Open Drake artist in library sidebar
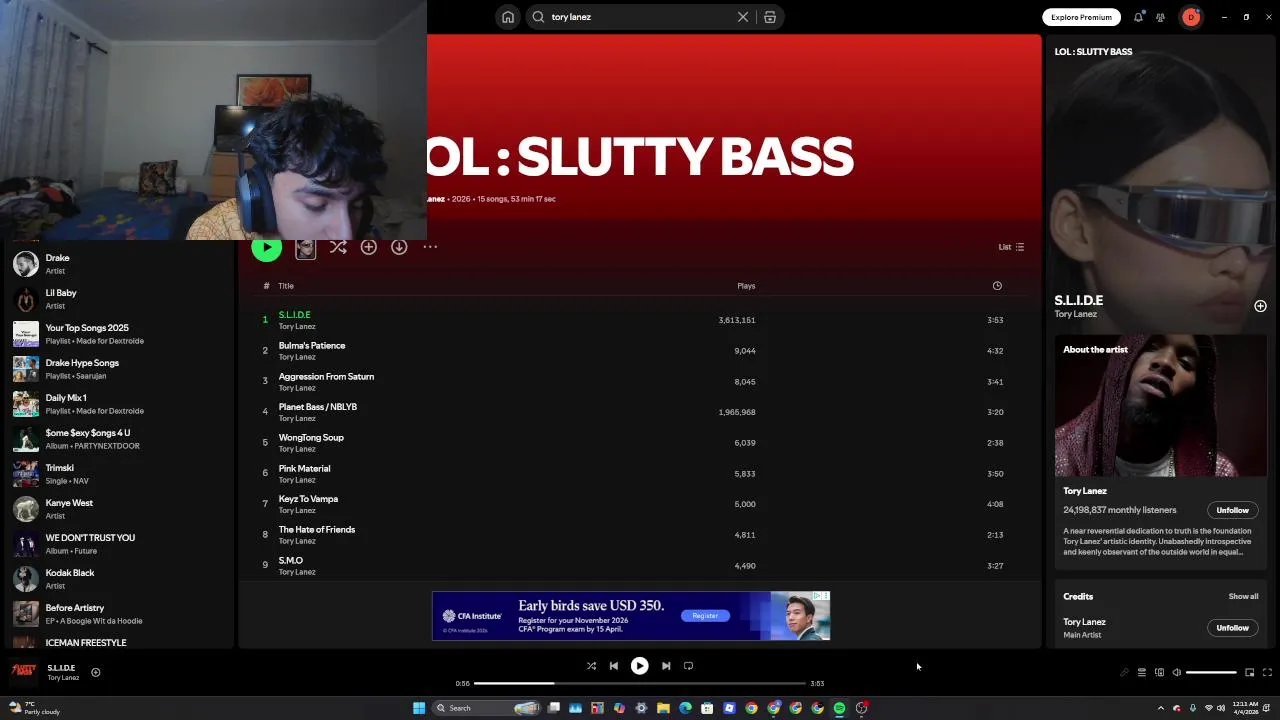Viewport: 1280px width, 720px height. [x=120, y=264]
